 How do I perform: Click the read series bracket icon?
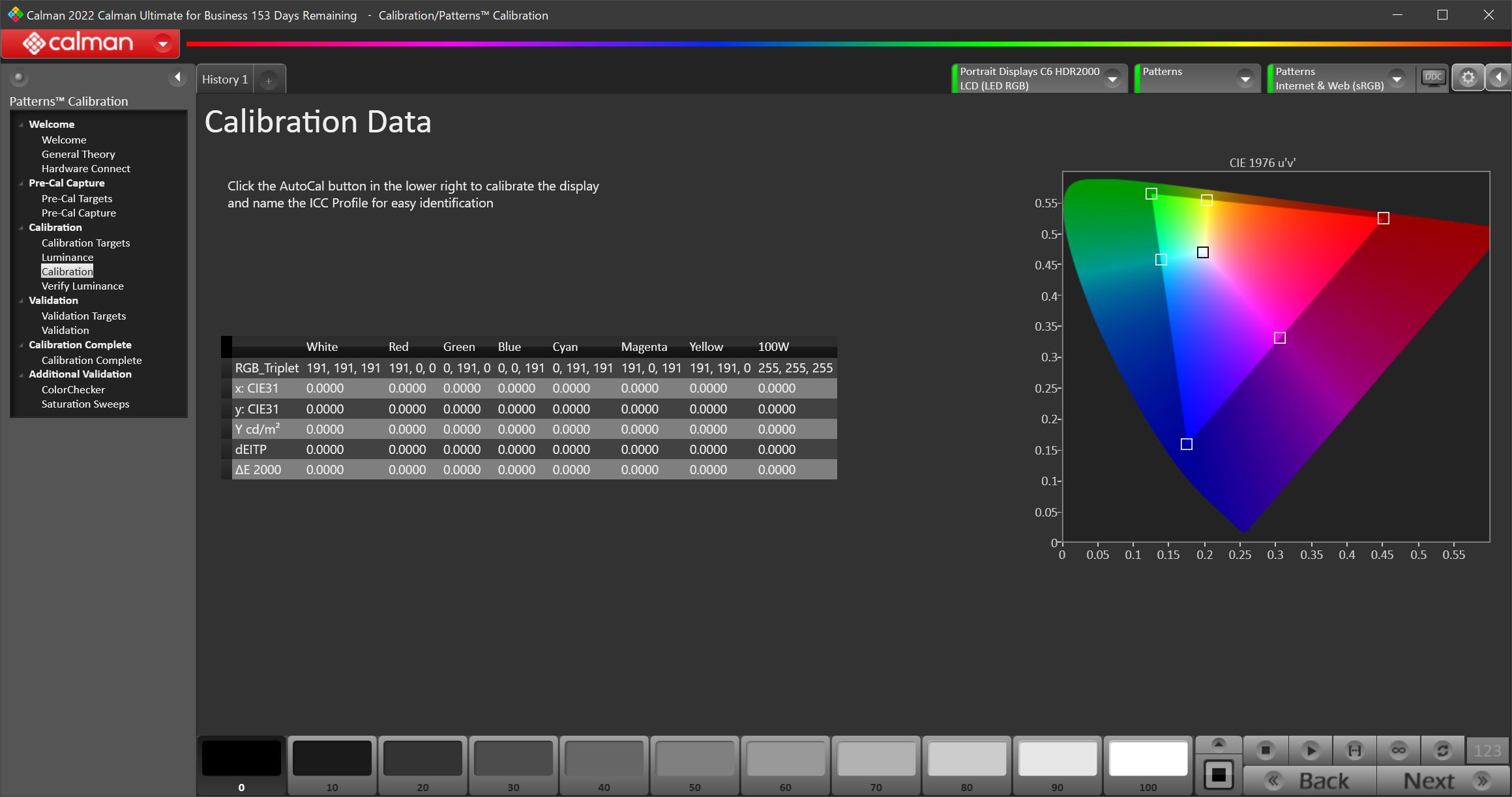[x=1354, y=750]
